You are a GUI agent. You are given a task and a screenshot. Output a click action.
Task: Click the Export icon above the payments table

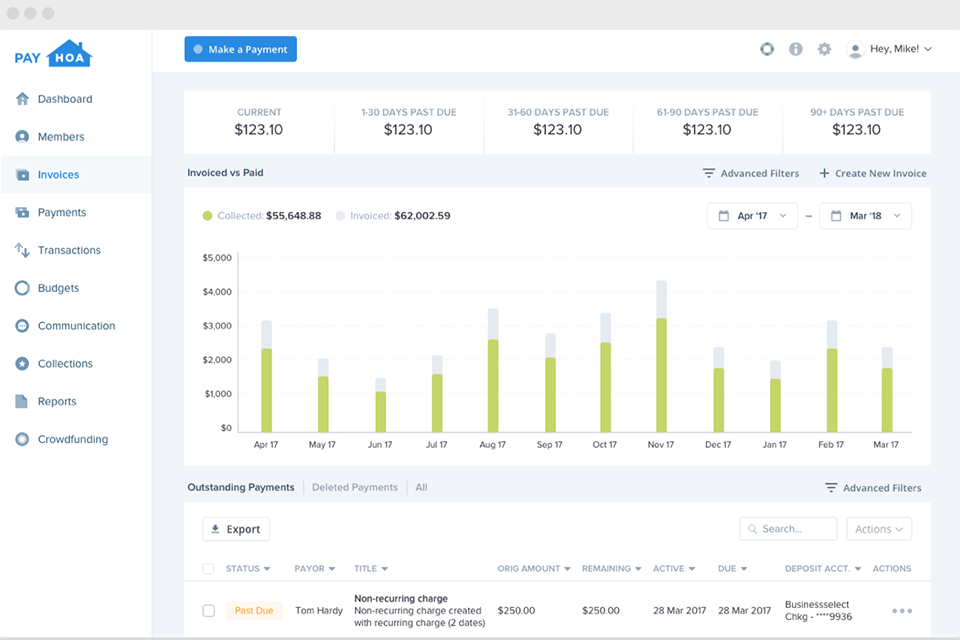click(216, 528)
